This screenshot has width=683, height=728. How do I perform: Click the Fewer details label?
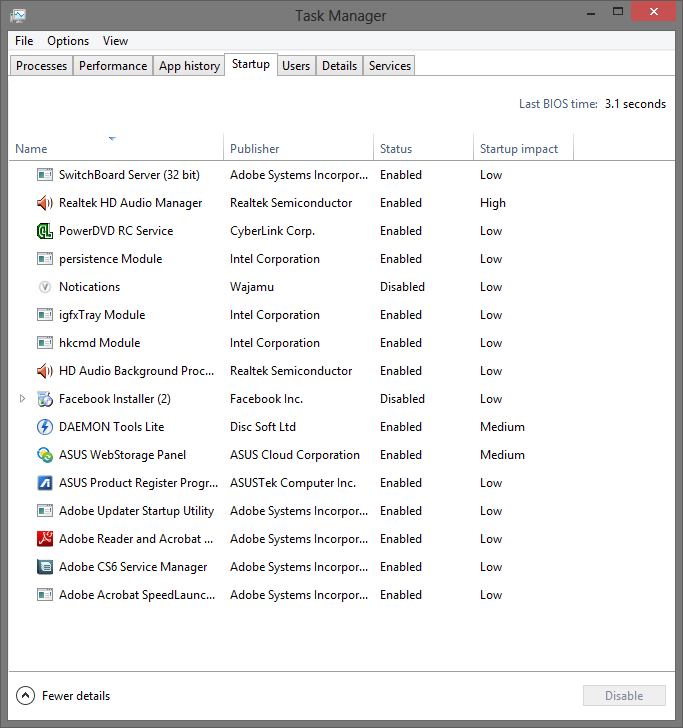coord(76,696)
